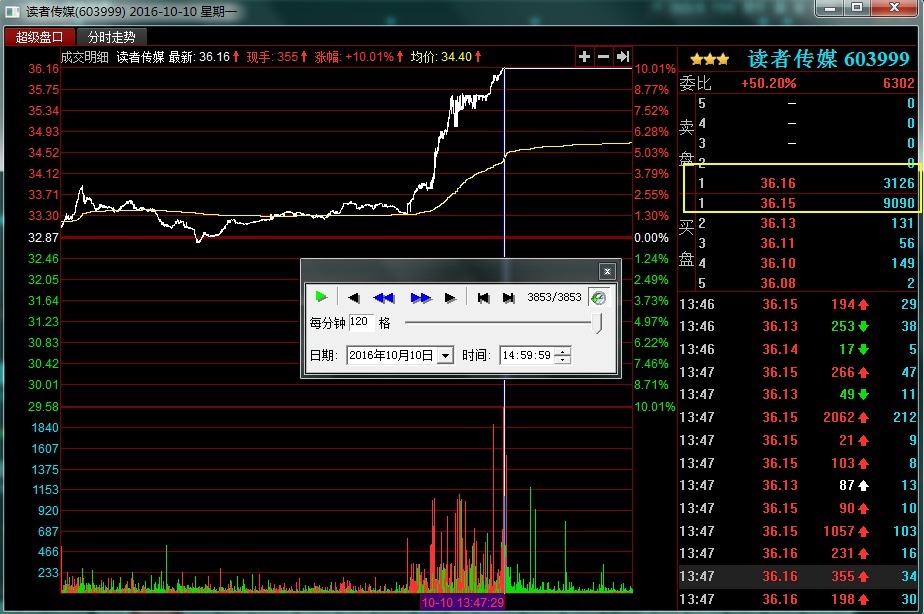Jump to the first replay record
The height and width of the screenshot is (614, 924).
pyautogui.click(x=483, y=297)
